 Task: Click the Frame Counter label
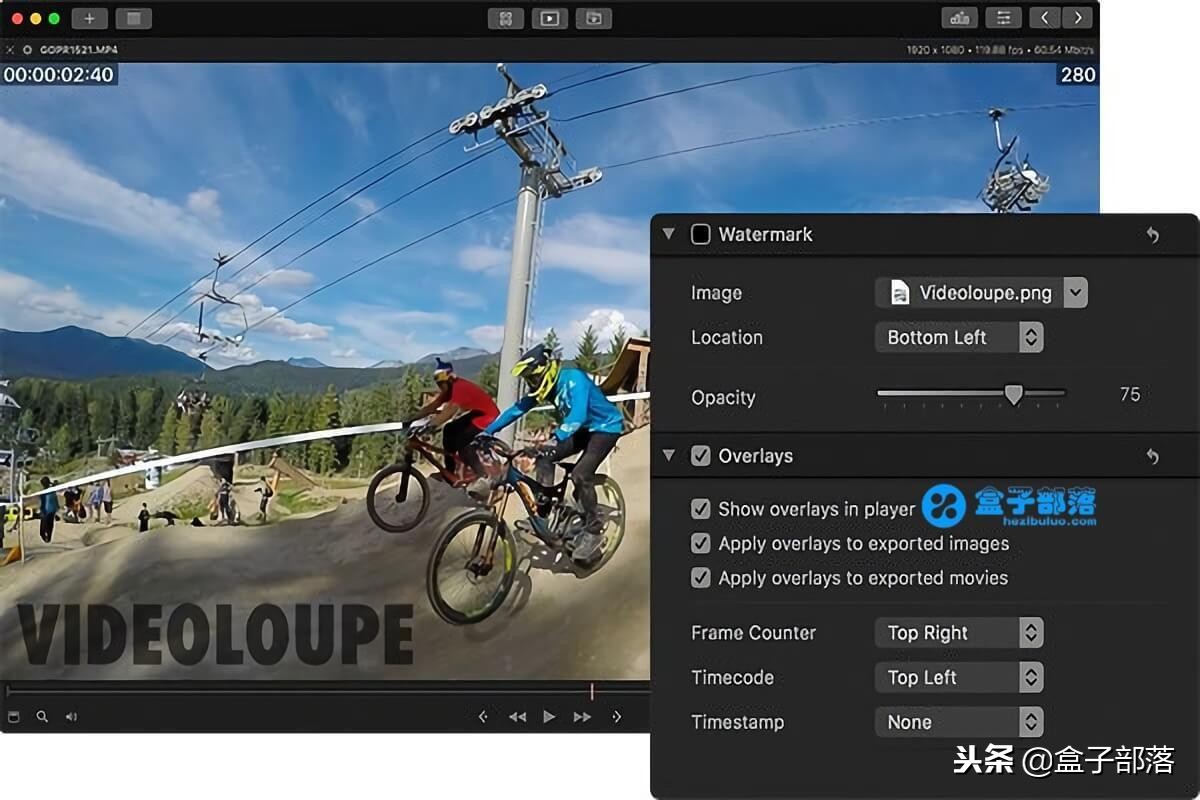(x=753, y=633)
